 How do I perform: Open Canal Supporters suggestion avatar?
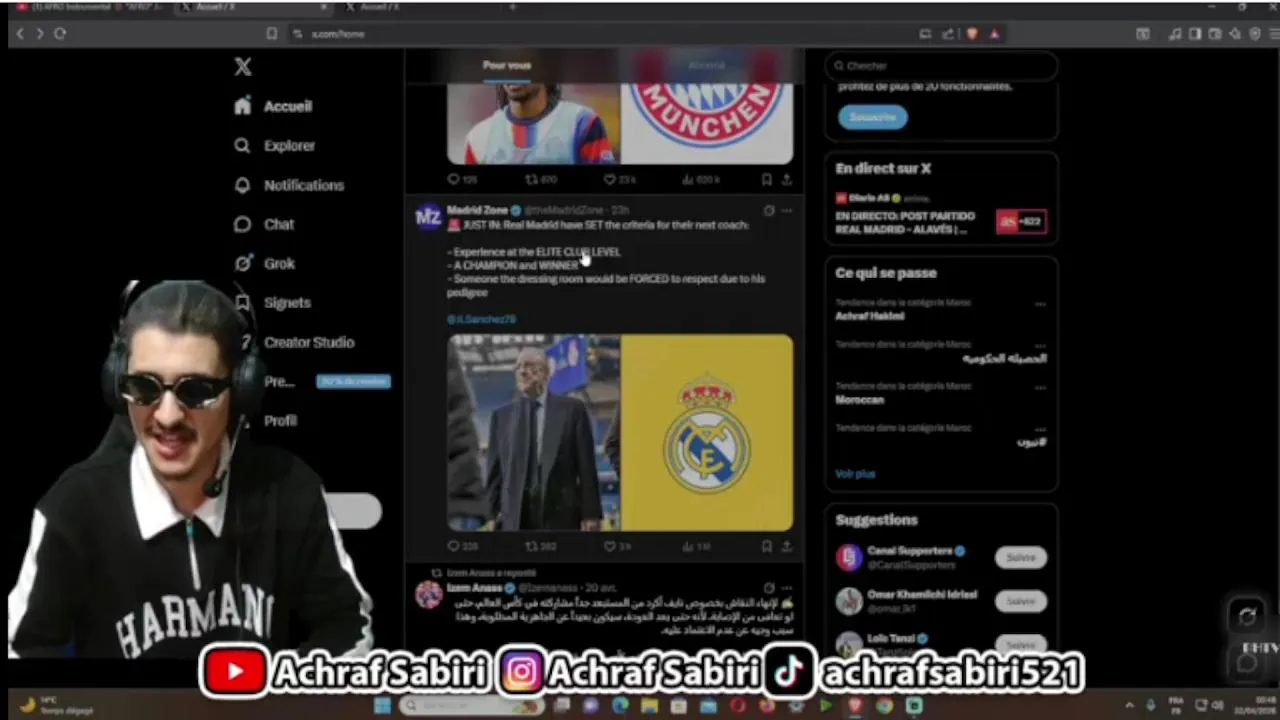click(x=849, y=557)
